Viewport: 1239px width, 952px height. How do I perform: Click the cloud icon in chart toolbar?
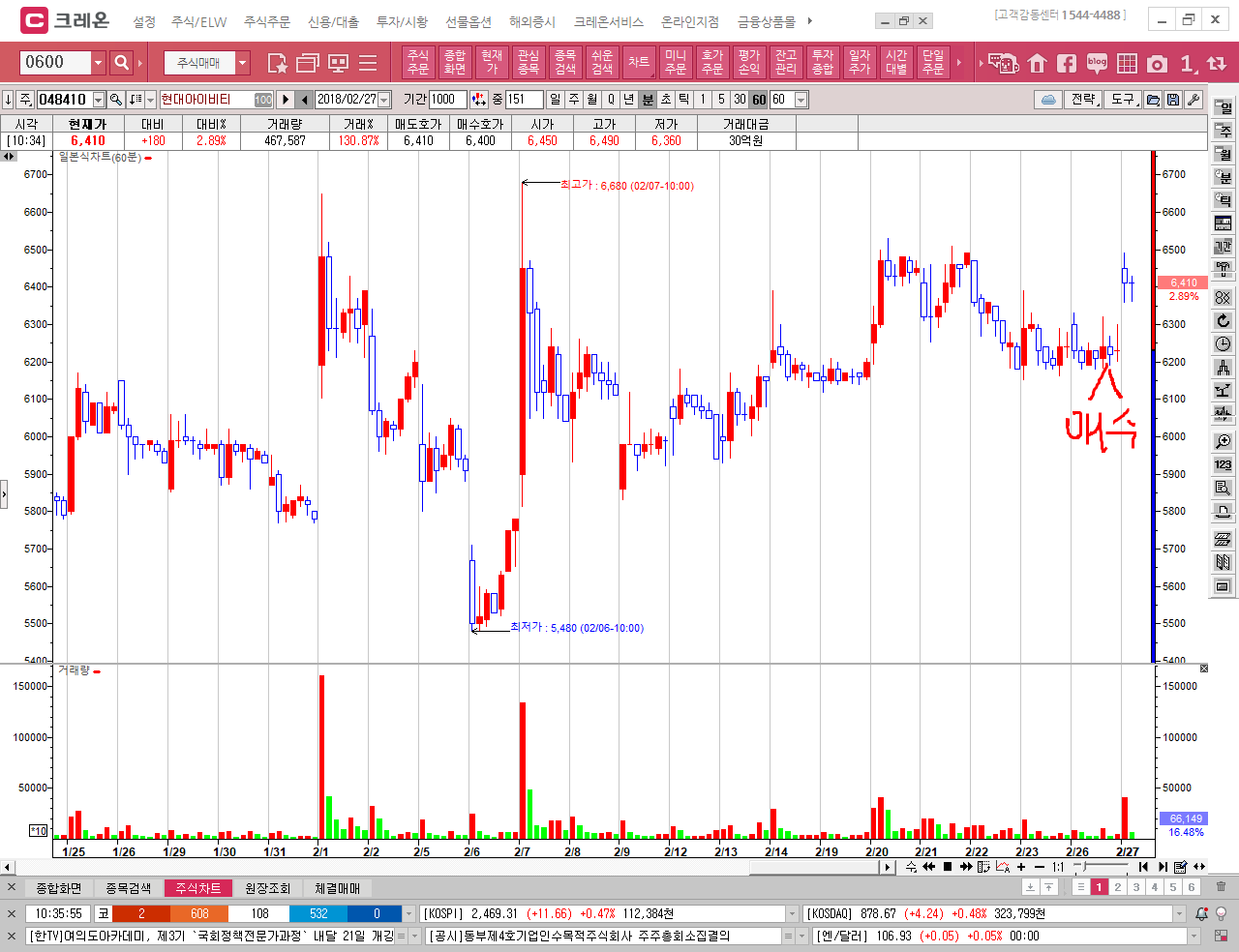(x=1047, y=100)
